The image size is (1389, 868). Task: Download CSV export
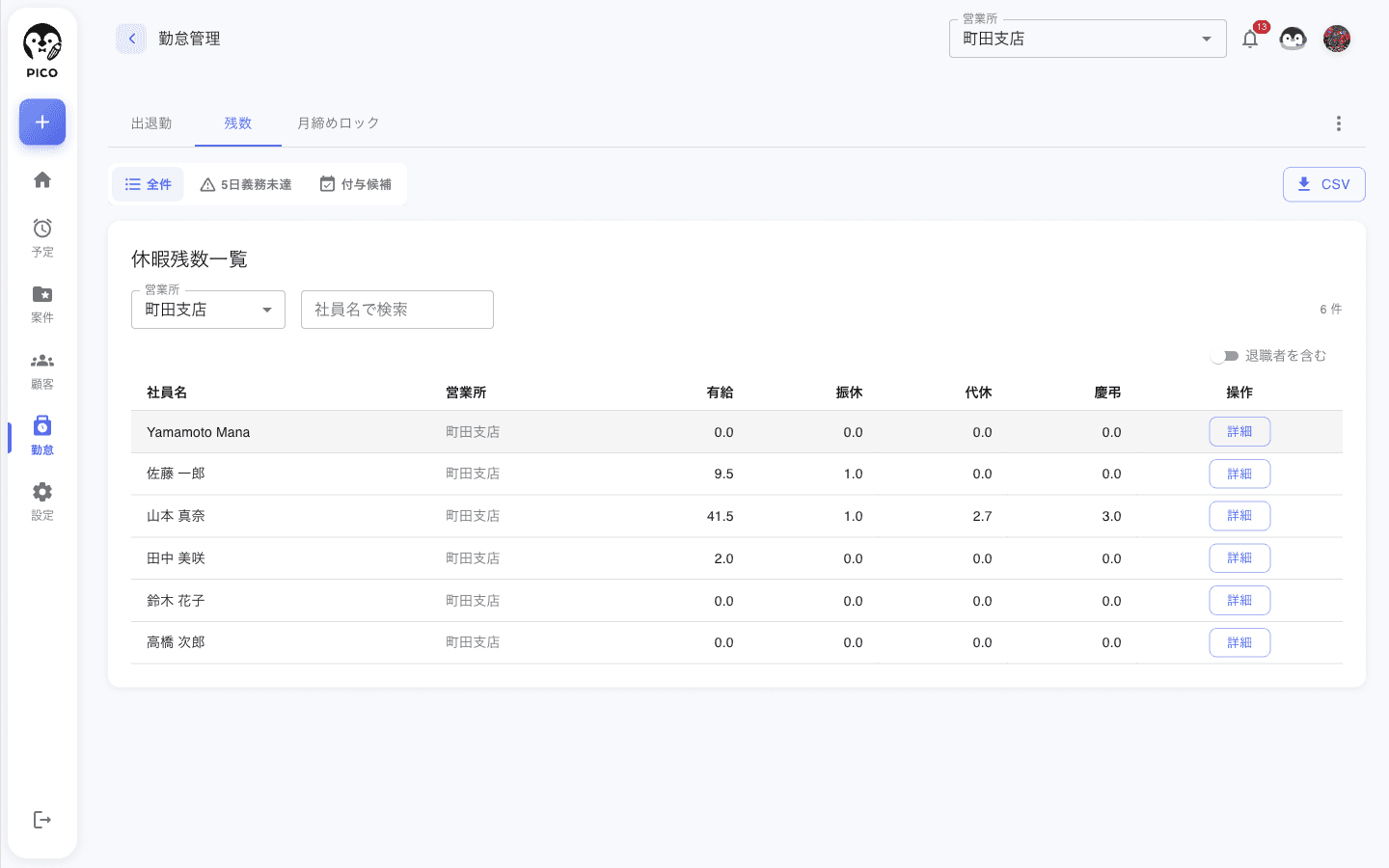[1324, 184]
